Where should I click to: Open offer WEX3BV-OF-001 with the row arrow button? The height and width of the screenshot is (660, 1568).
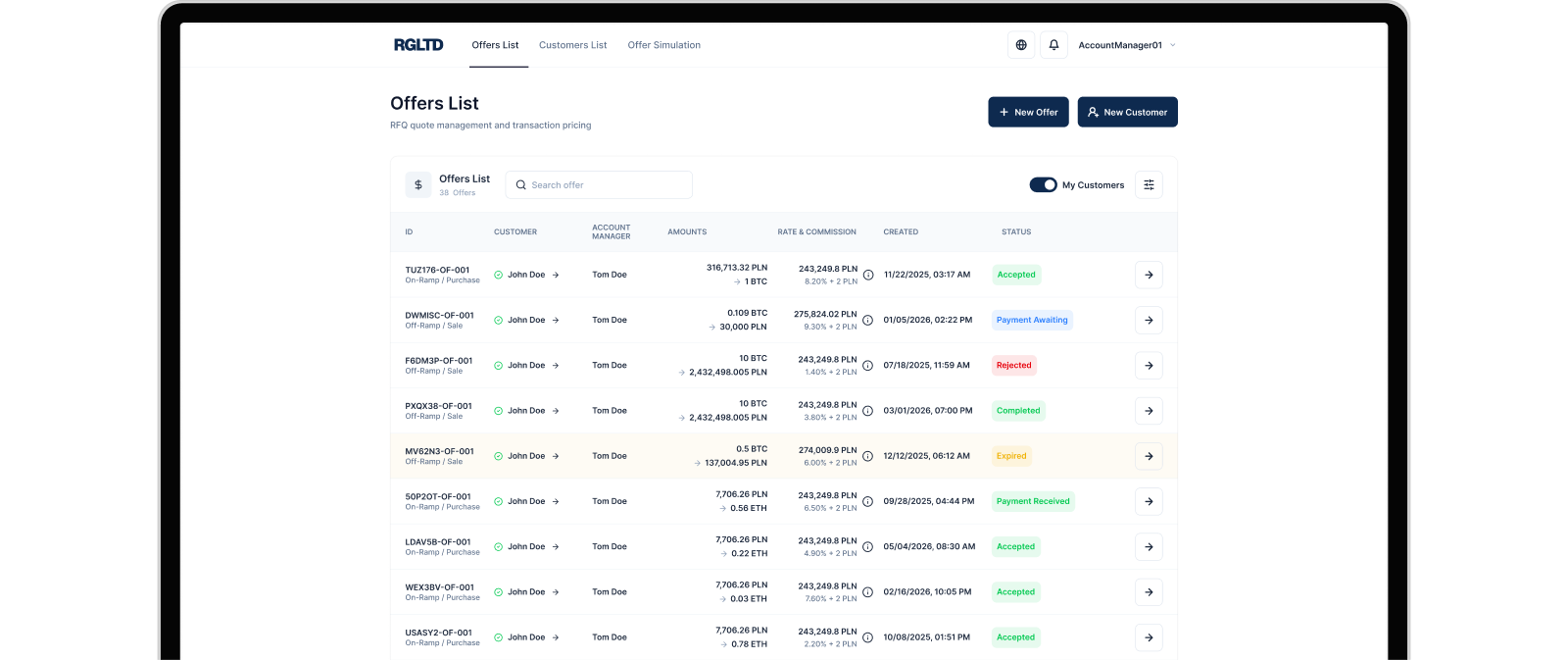1149,592
